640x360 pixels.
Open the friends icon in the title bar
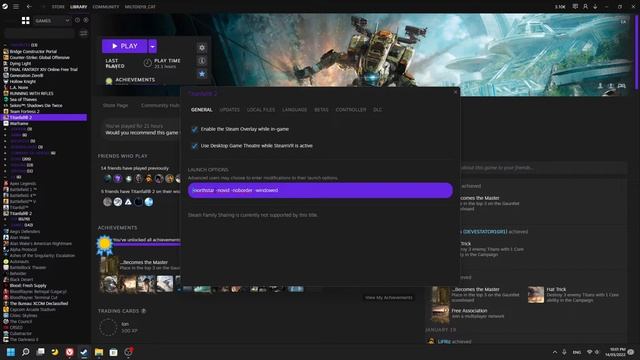coord(585,7)
